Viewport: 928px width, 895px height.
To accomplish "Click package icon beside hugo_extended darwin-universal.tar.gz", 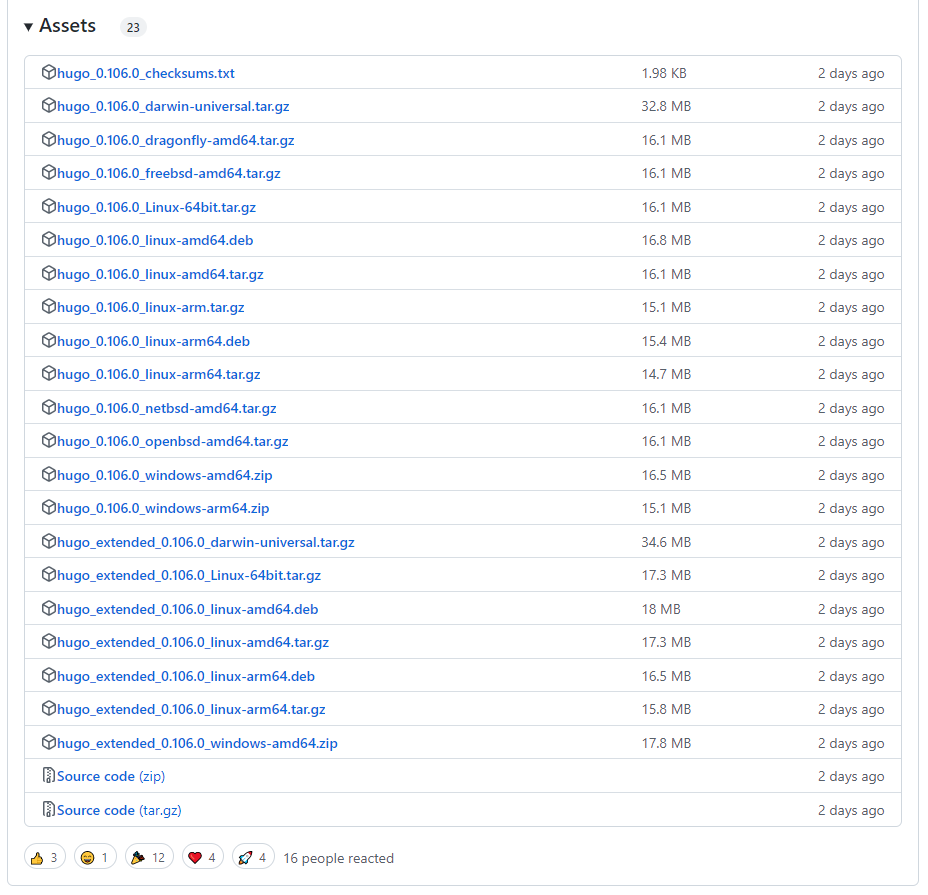I will pos(49,541).
